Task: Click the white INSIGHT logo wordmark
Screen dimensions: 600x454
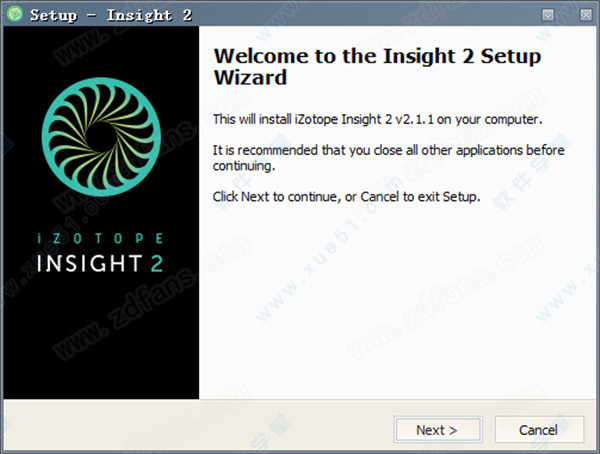Action: pos(89,263)
